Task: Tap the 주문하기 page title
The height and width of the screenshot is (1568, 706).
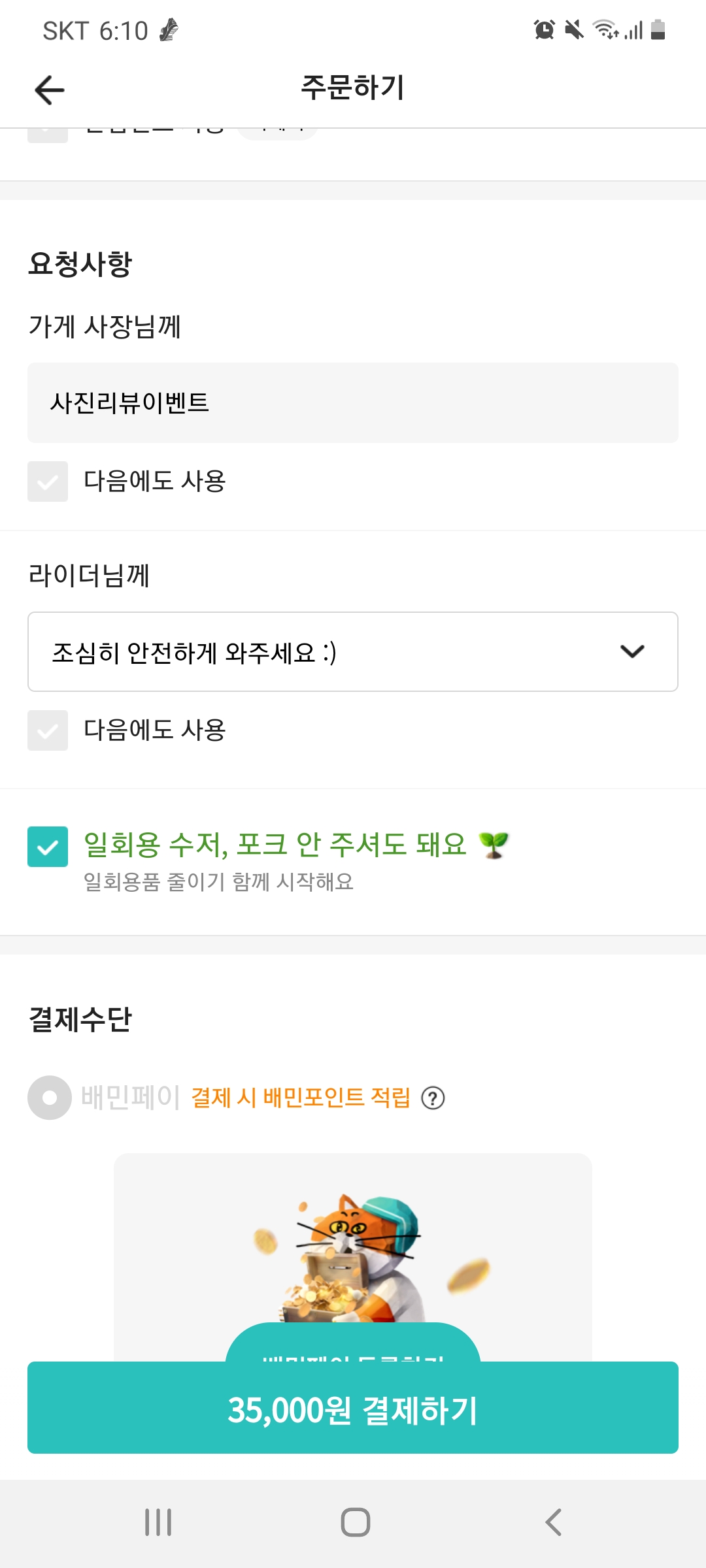Action: tap(353, 88)
